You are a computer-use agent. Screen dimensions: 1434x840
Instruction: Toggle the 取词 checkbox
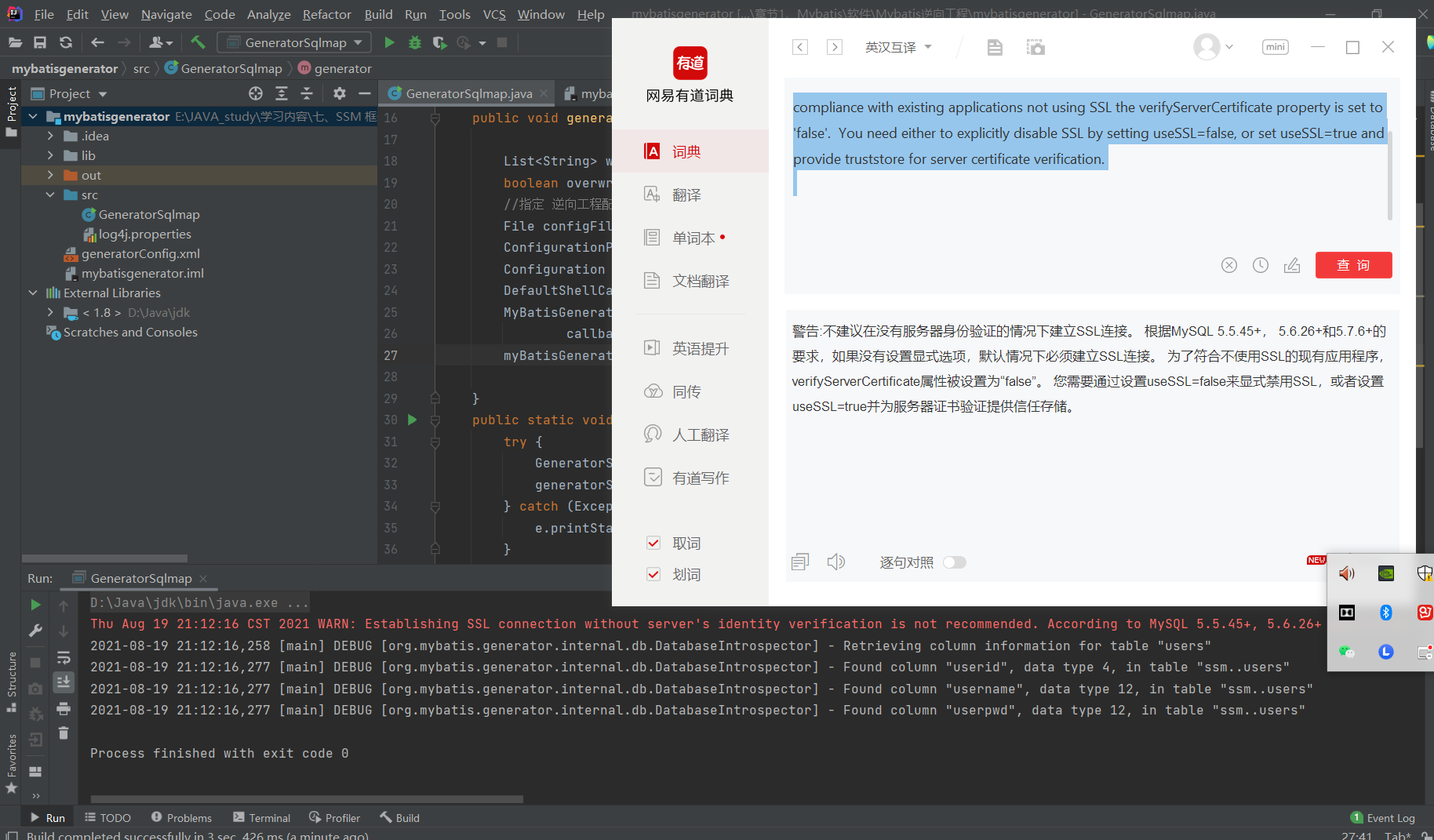653,543
